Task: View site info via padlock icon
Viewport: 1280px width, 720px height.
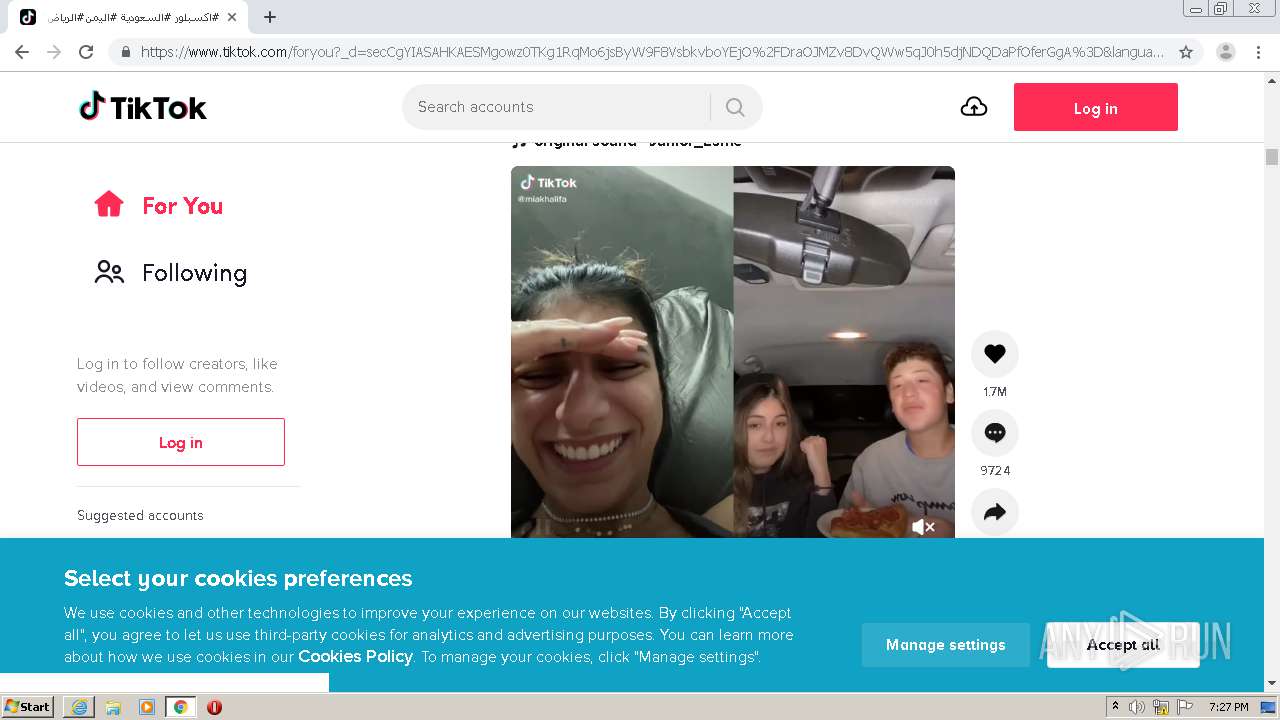Action: pyautogui.click(x=125, y=52)
